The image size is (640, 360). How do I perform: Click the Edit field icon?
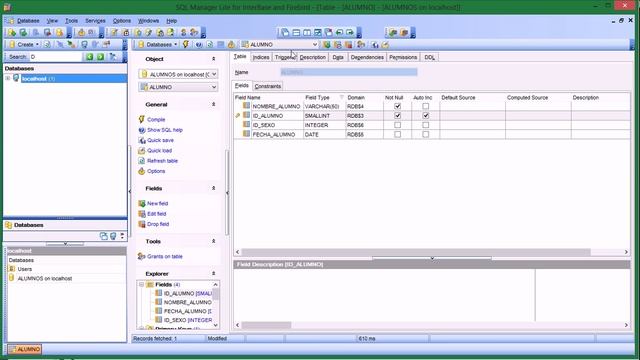142,213
